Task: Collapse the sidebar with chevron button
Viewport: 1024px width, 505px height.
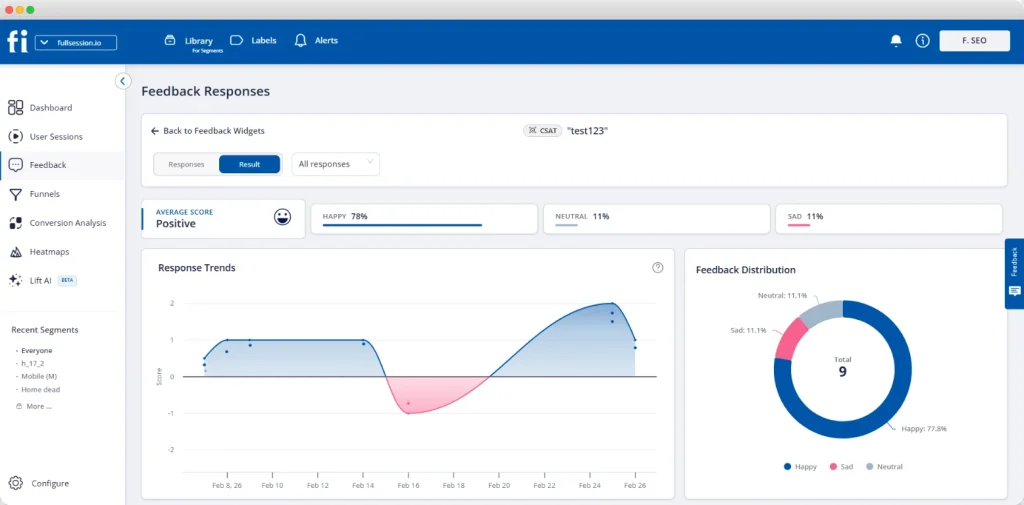Action: tap(122, 81)
